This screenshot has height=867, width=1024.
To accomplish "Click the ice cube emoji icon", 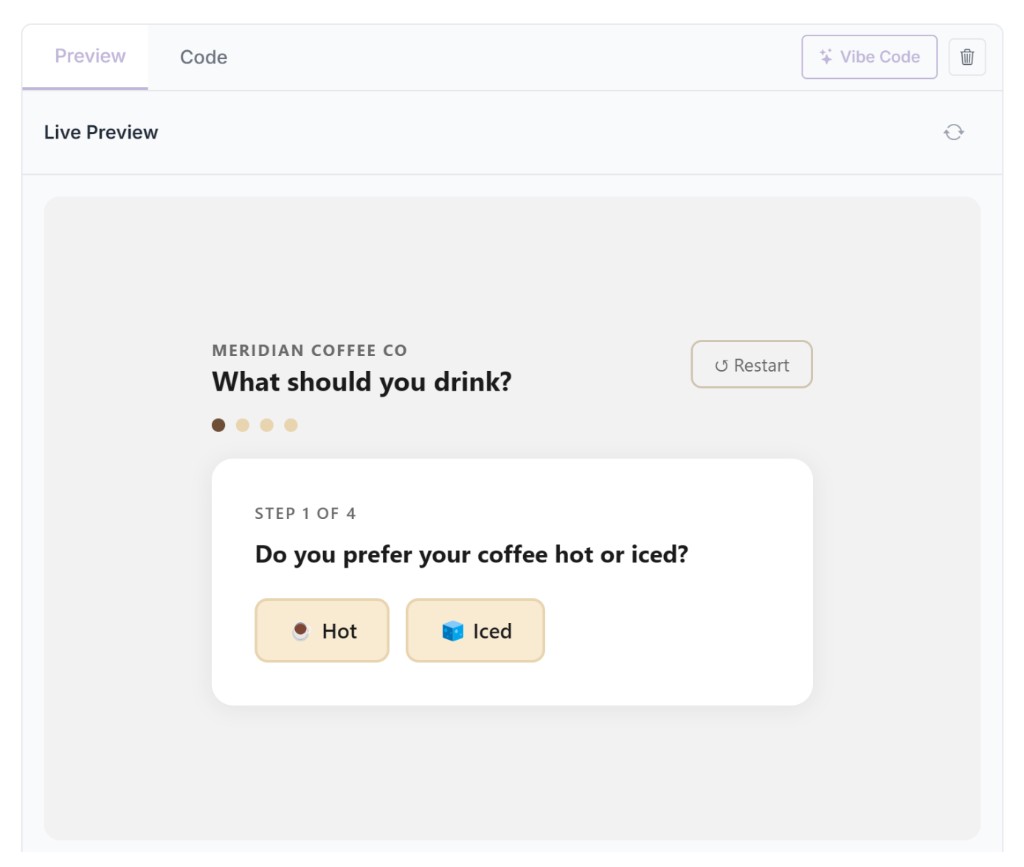I will point(453,631).
